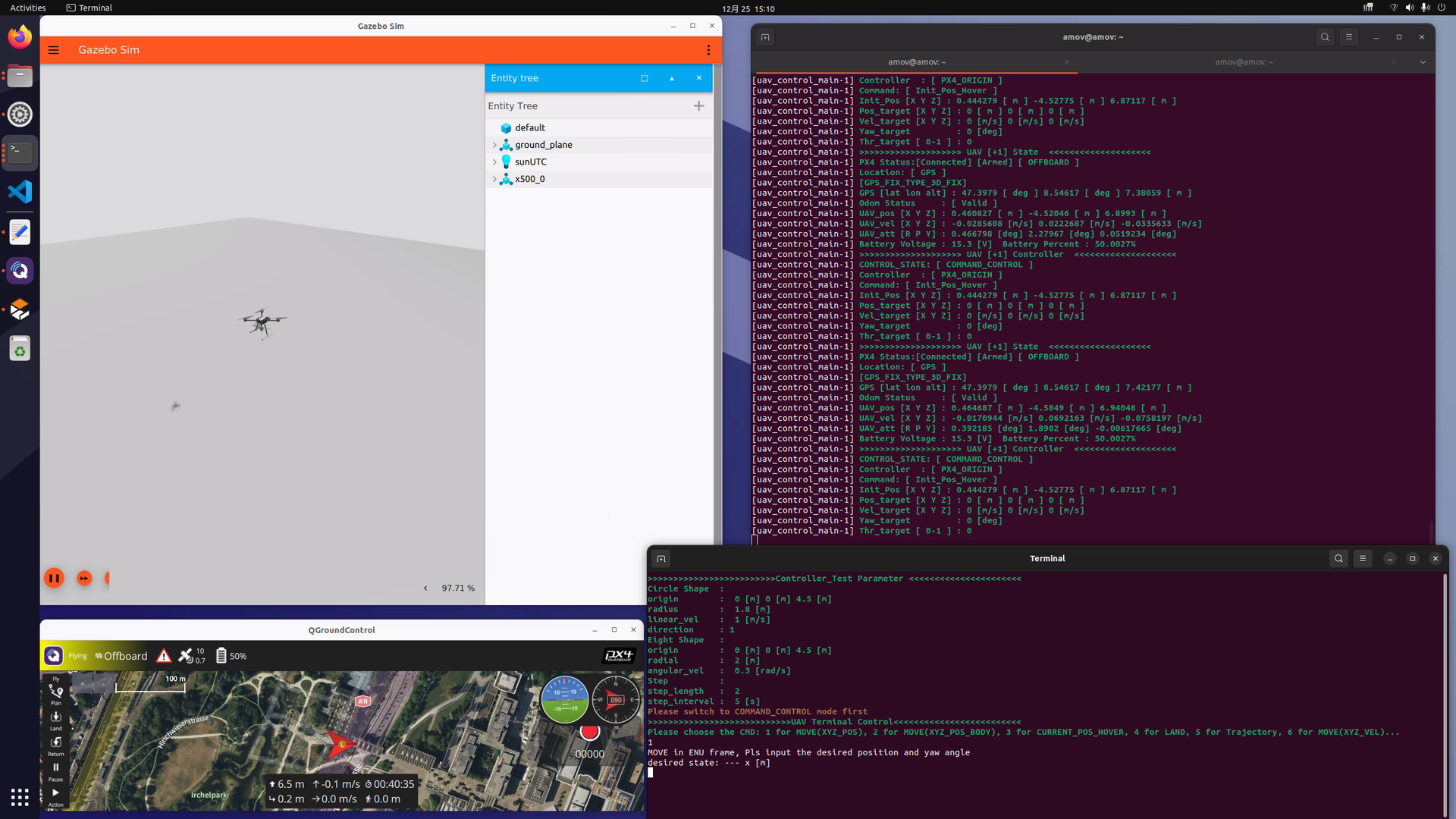Show GPS satellite status details
Image resolution: width=1456 pixels, height=819 pixels.
(191, 656)
